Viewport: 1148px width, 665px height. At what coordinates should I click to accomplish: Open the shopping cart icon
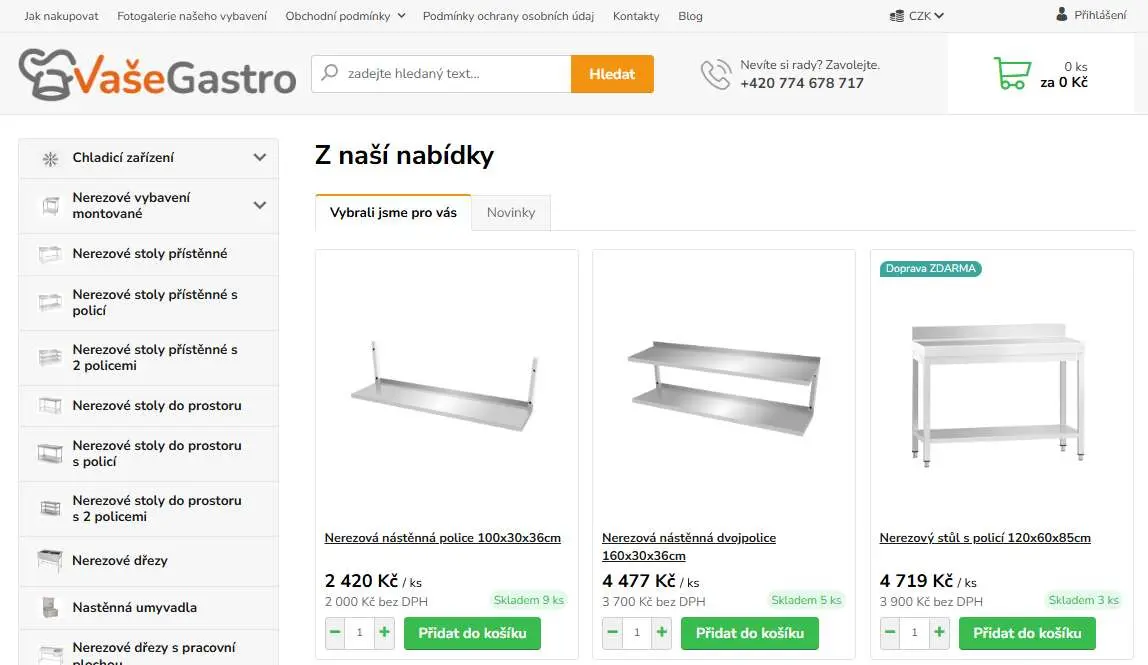(1011, 73)
